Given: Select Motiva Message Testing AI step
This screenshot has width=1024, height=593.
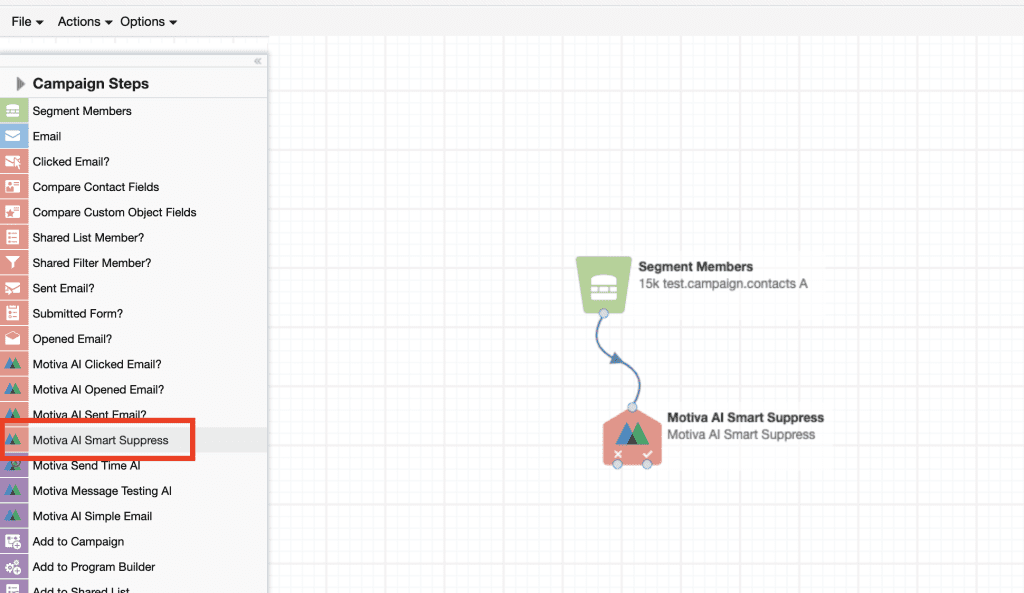Looking at the screenshot, I should [102, 491].
